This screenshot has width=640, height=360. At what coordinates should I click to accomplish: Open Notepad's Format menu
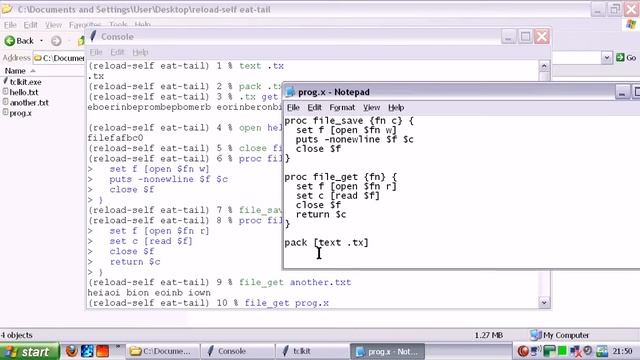point(342,107)
